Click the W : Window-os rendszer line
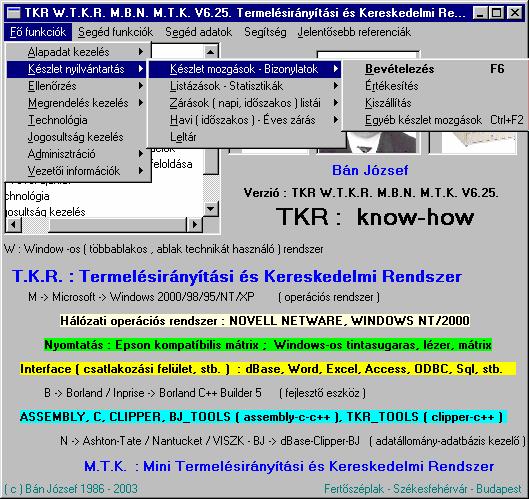 tap(164, 249)
